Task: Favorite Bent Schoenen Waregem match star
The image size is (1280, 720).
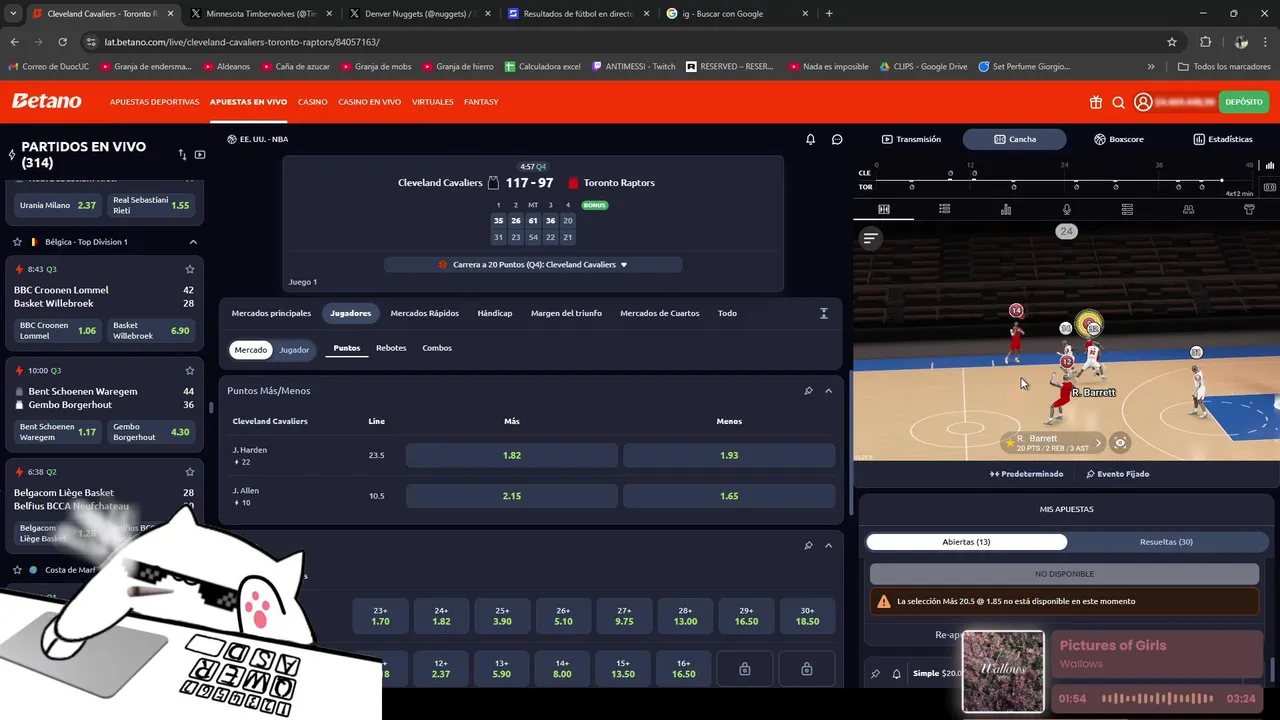Action: click(190, 370)
